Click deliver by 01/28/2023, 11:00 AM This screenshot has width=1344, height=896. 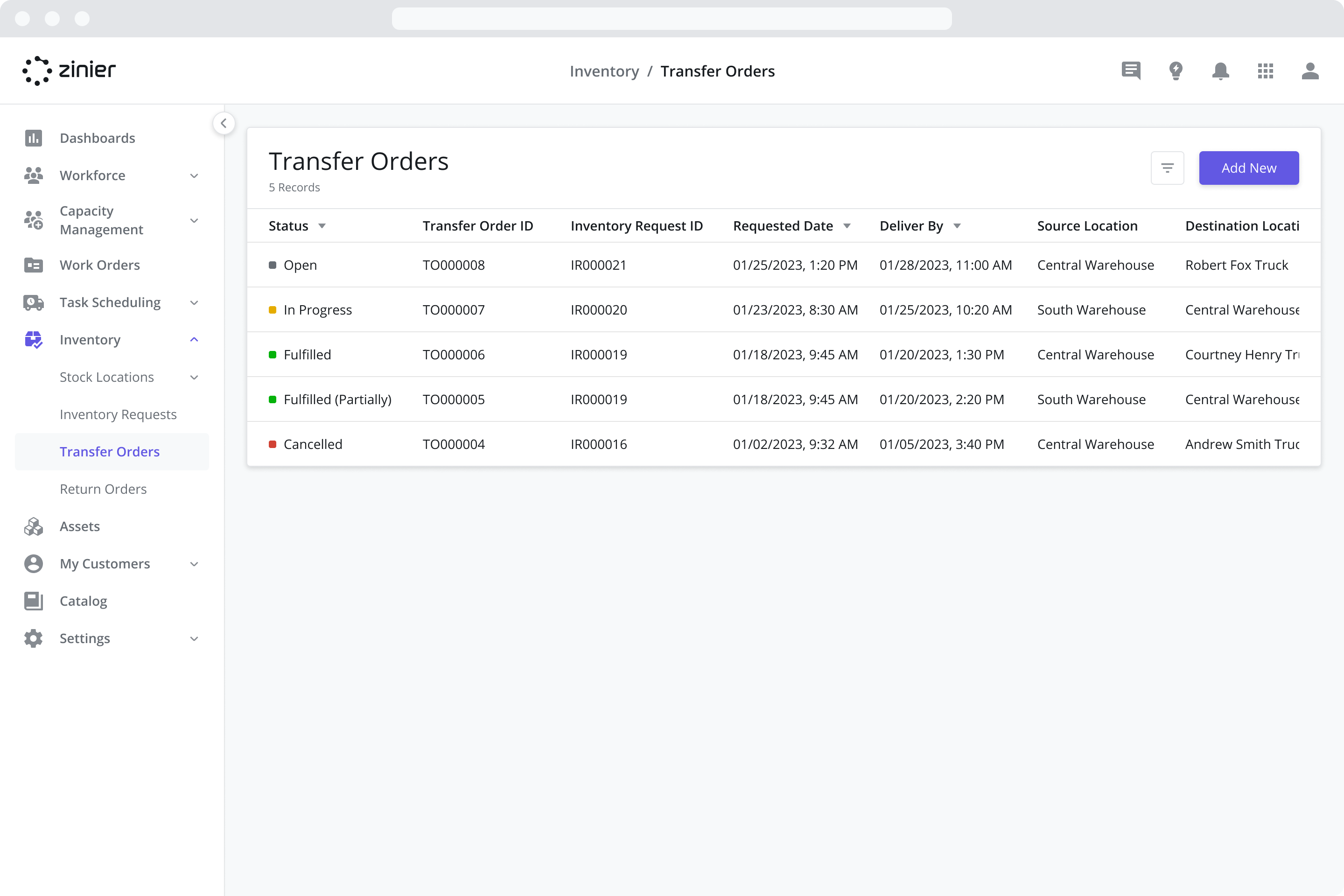946,265
